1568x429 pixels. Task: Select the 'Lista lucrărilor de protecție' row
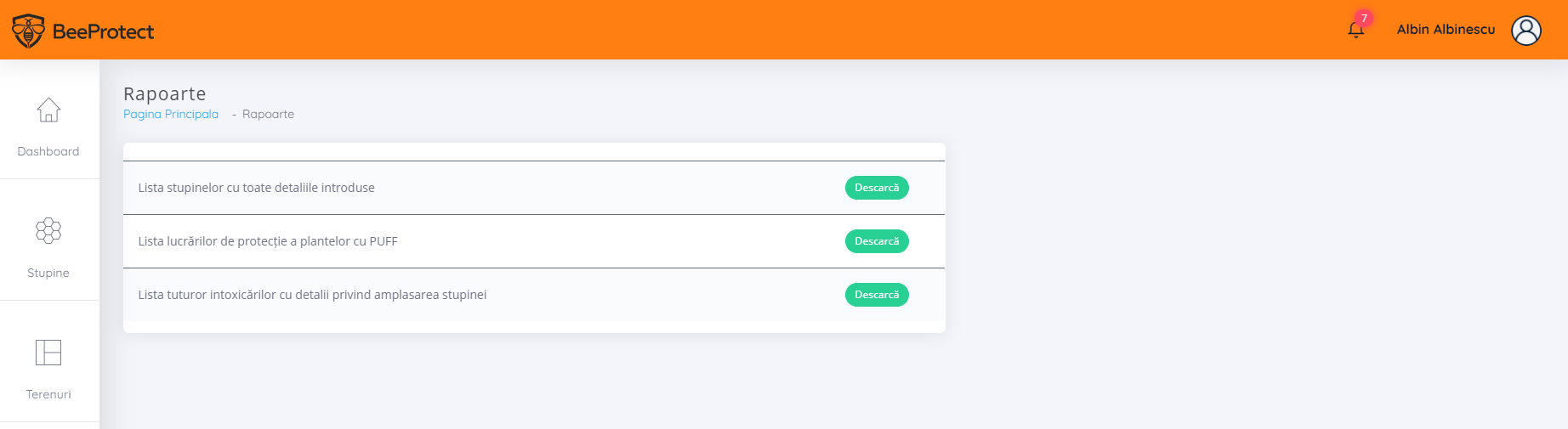point(534,241)
